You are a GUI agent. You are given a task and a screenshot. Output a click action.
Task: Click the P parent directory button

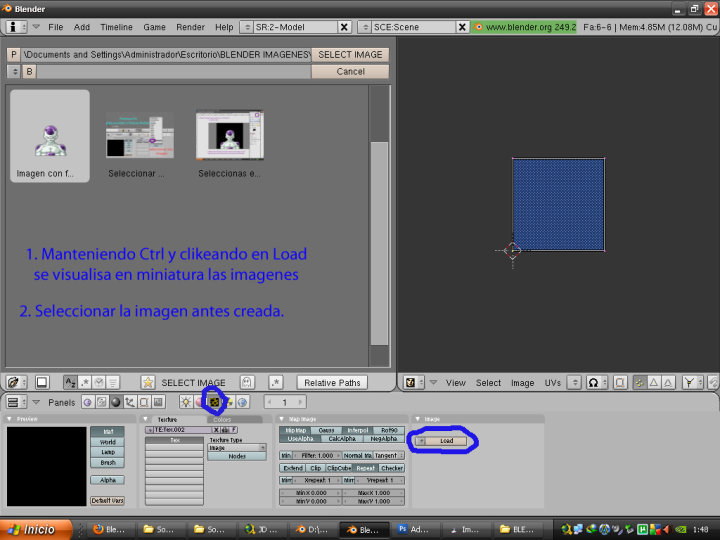click(x=13, y=55)
